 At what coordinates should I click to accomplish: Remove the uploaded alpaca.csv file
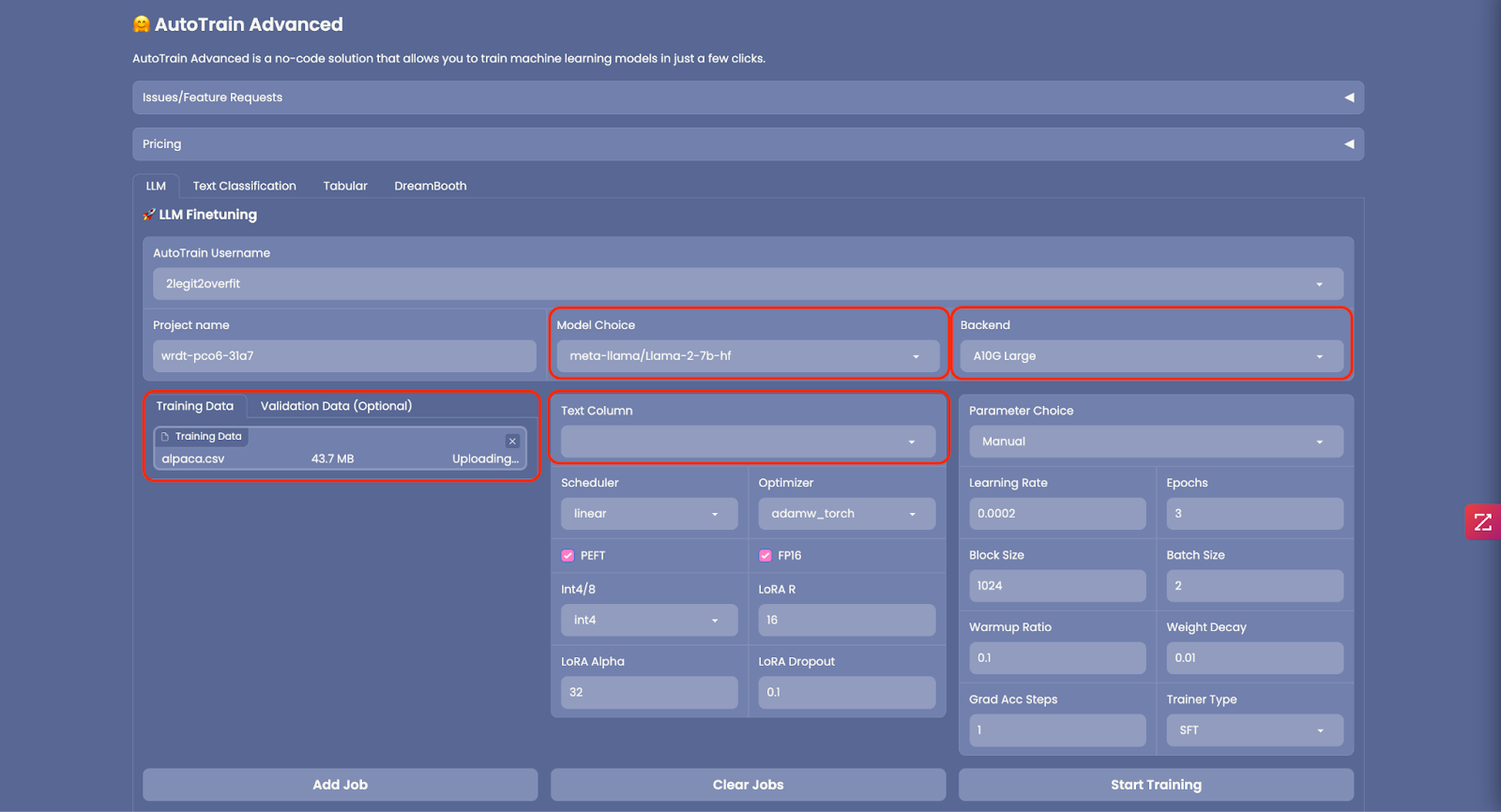coord(512,441)
